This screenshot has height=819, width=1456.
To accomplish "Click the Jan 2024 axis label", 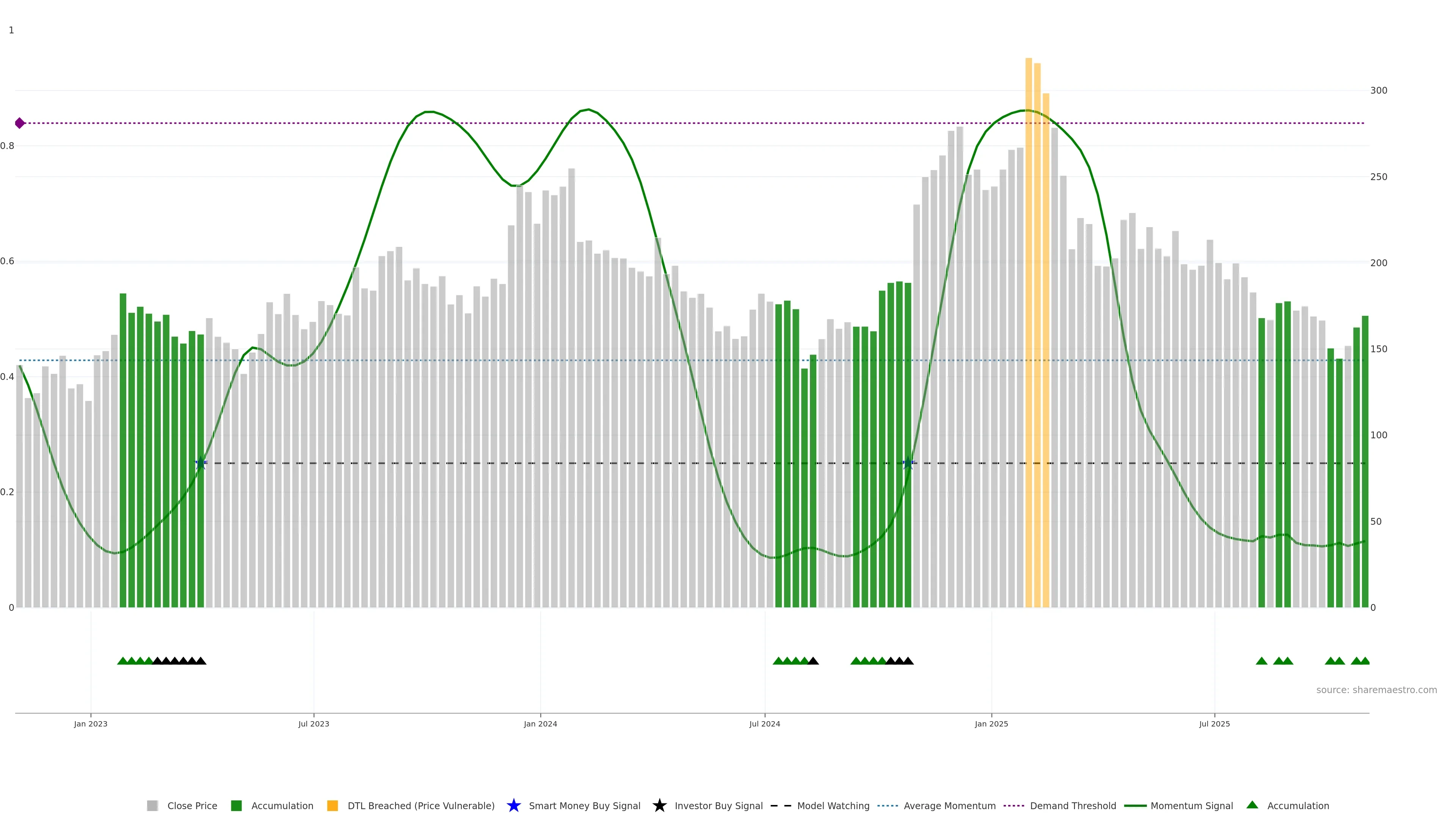I will 540,723.
